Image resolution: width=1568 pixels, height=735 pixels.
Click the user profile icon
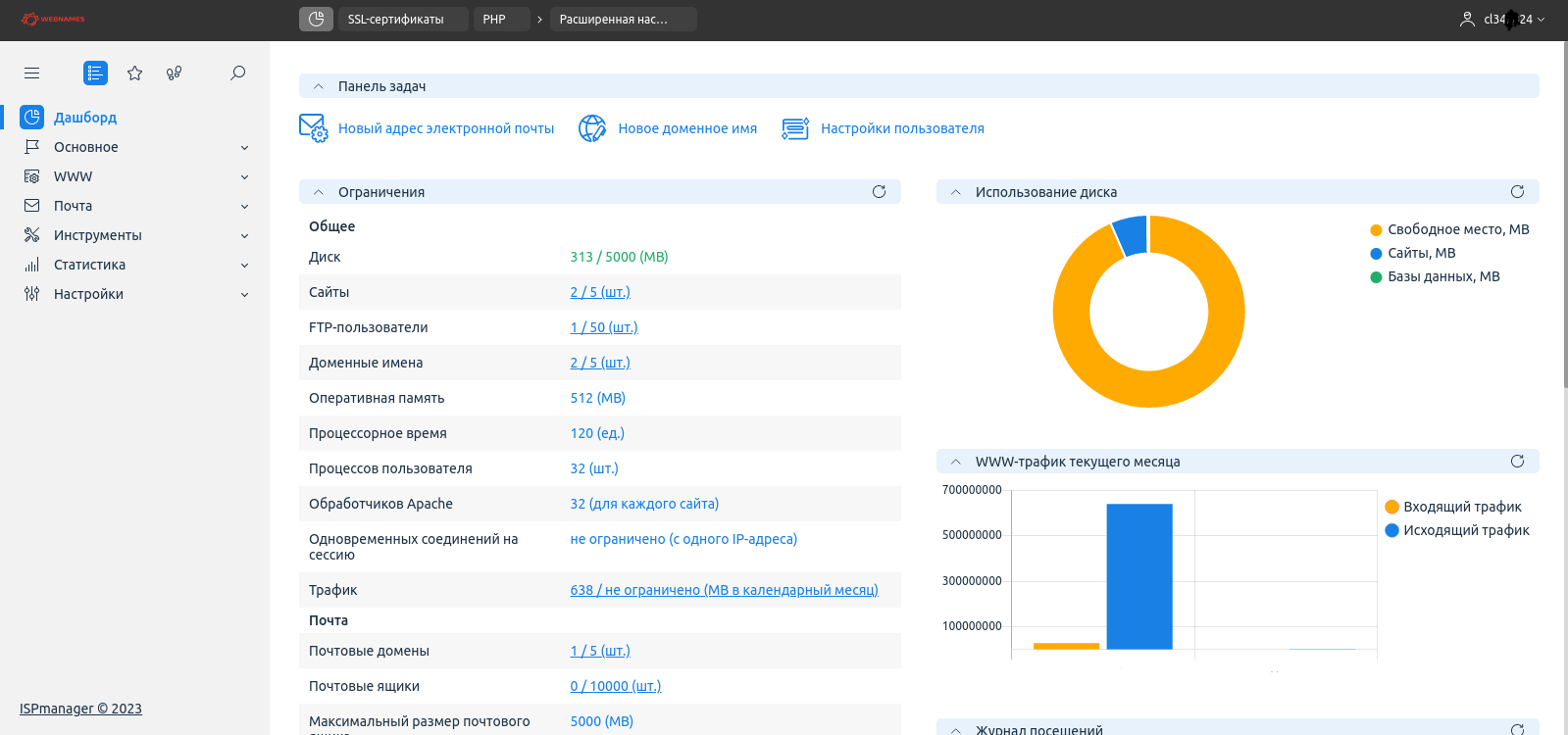pos(1467,19)
